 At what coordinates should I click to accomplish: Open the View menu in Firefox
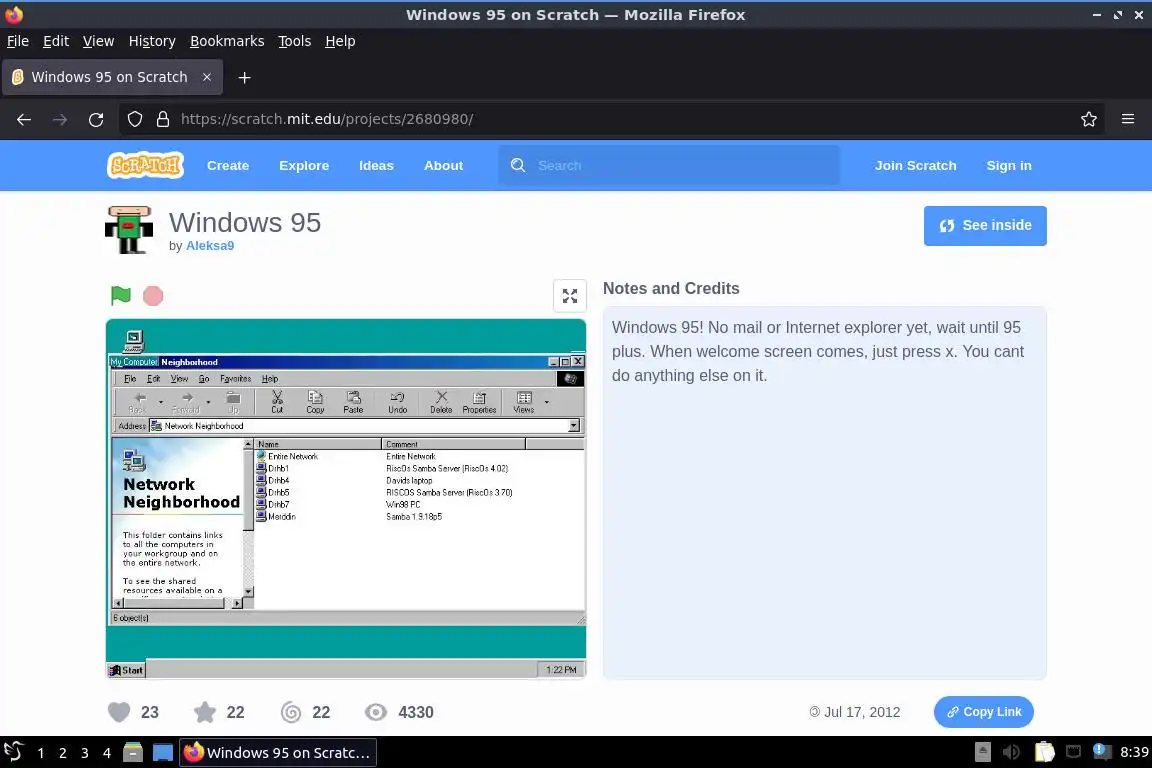(98, 41)
